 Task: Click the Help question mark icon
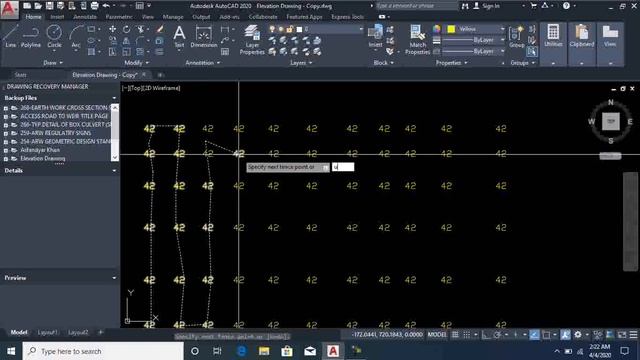pyautogui.click(x=566, y=6)
